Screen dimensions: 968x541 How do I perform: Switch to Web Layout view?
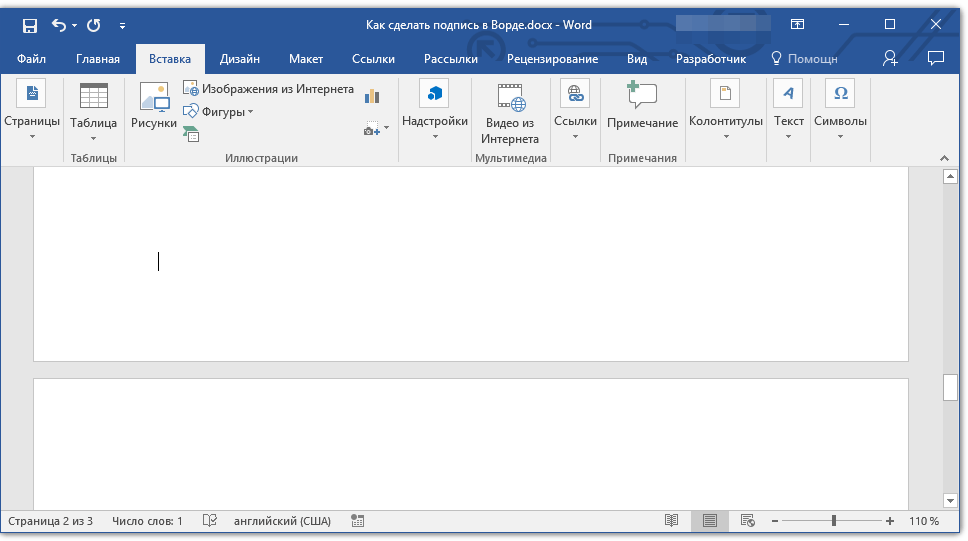pos(747,521)
